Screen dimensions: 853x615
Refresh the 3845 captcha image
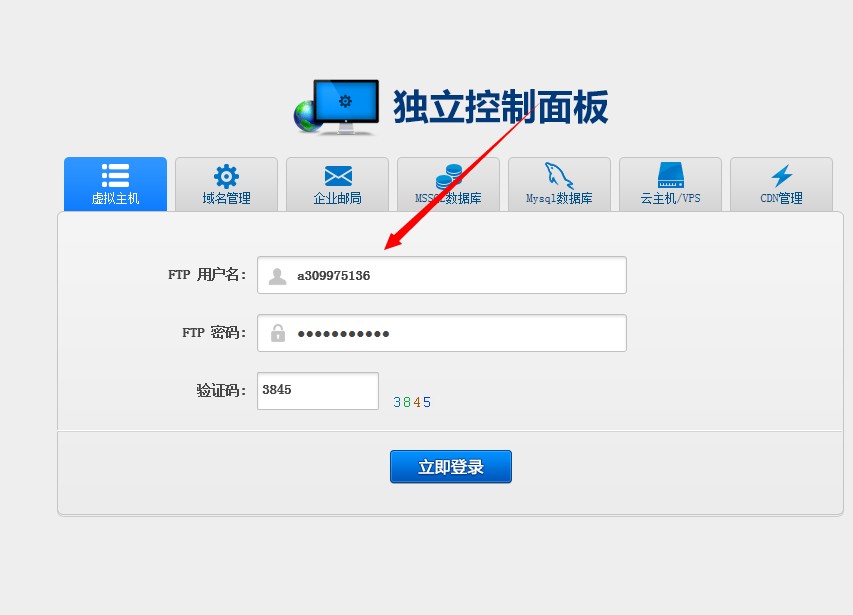[x=412, y=402]
